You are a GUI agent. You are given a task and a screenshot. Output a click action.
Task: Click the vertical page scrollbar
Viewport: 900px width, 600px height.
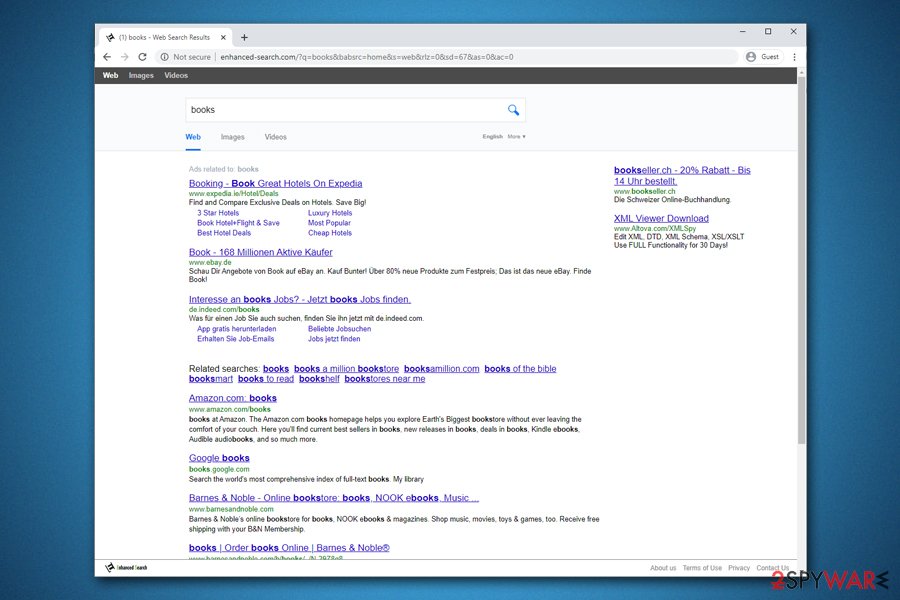point(801,258)
